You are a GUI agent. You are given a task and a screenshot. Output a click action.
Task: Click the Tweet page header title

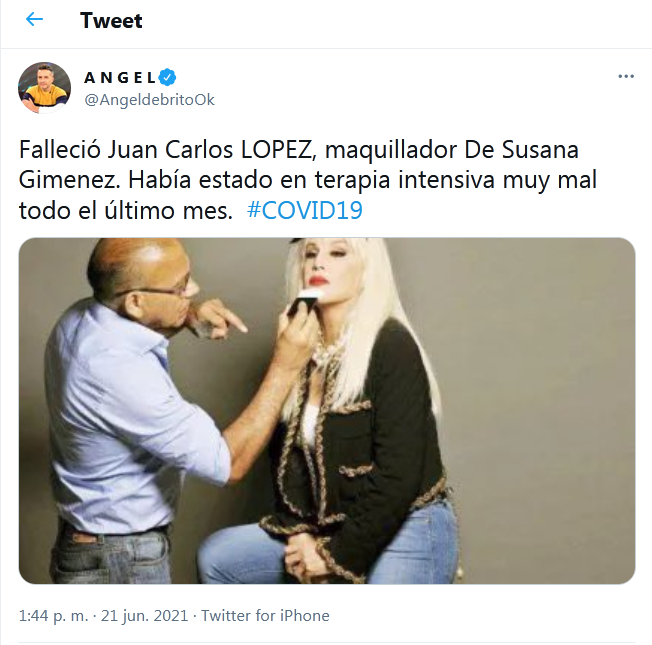click(111, 20)
